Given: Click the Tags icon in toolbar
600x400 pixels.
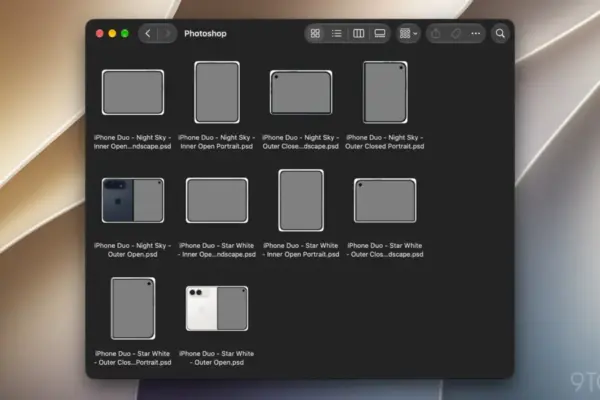Looking at the screenshot, I should (456, 34).
